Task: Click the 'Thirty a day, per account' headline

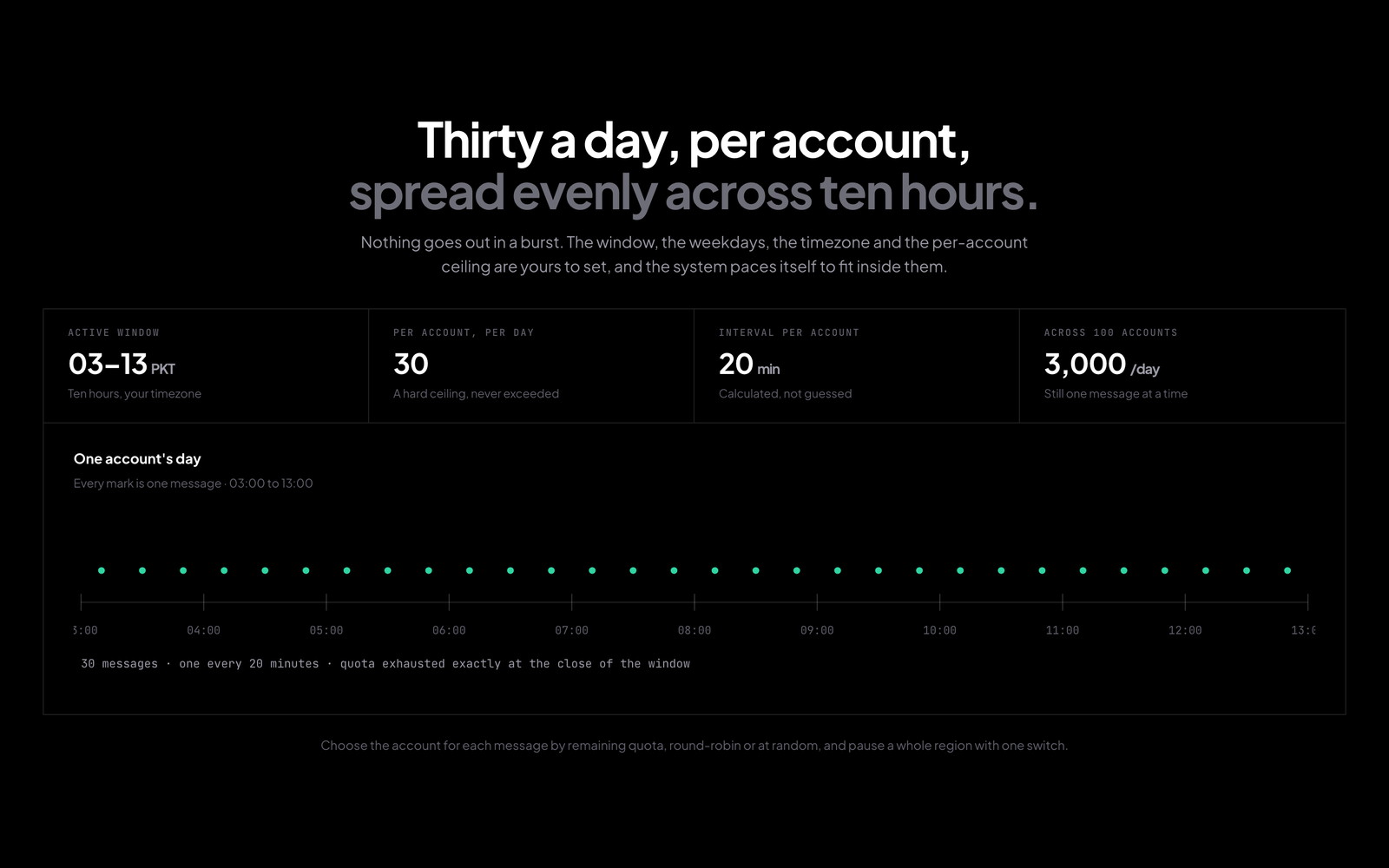Action: coord(694,141)
